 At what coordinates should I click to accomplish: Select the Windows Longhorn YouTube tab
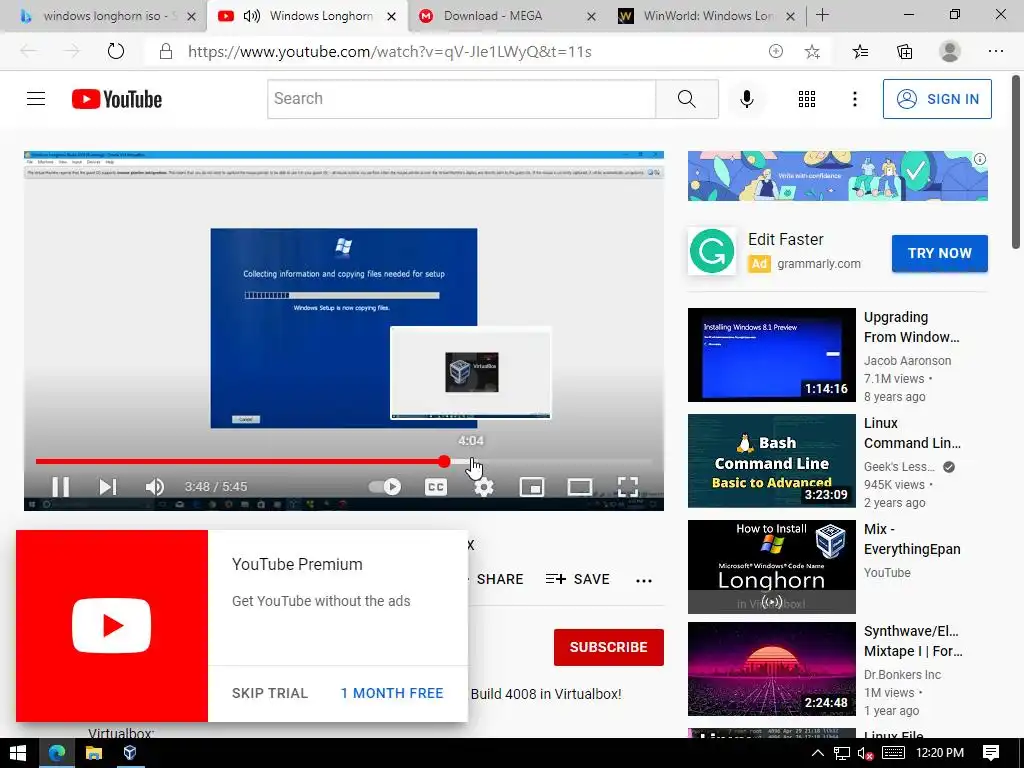pyautogui.click(x=307, y=16)
